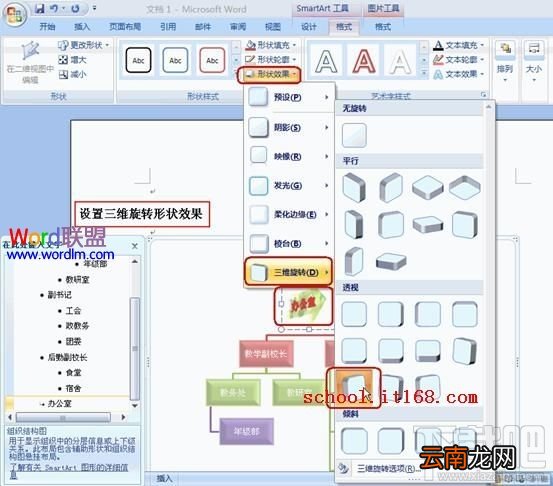Choose fourth 透视 preset in top row
The height and width of the screenshot is (486, 553).
(465, 314)
